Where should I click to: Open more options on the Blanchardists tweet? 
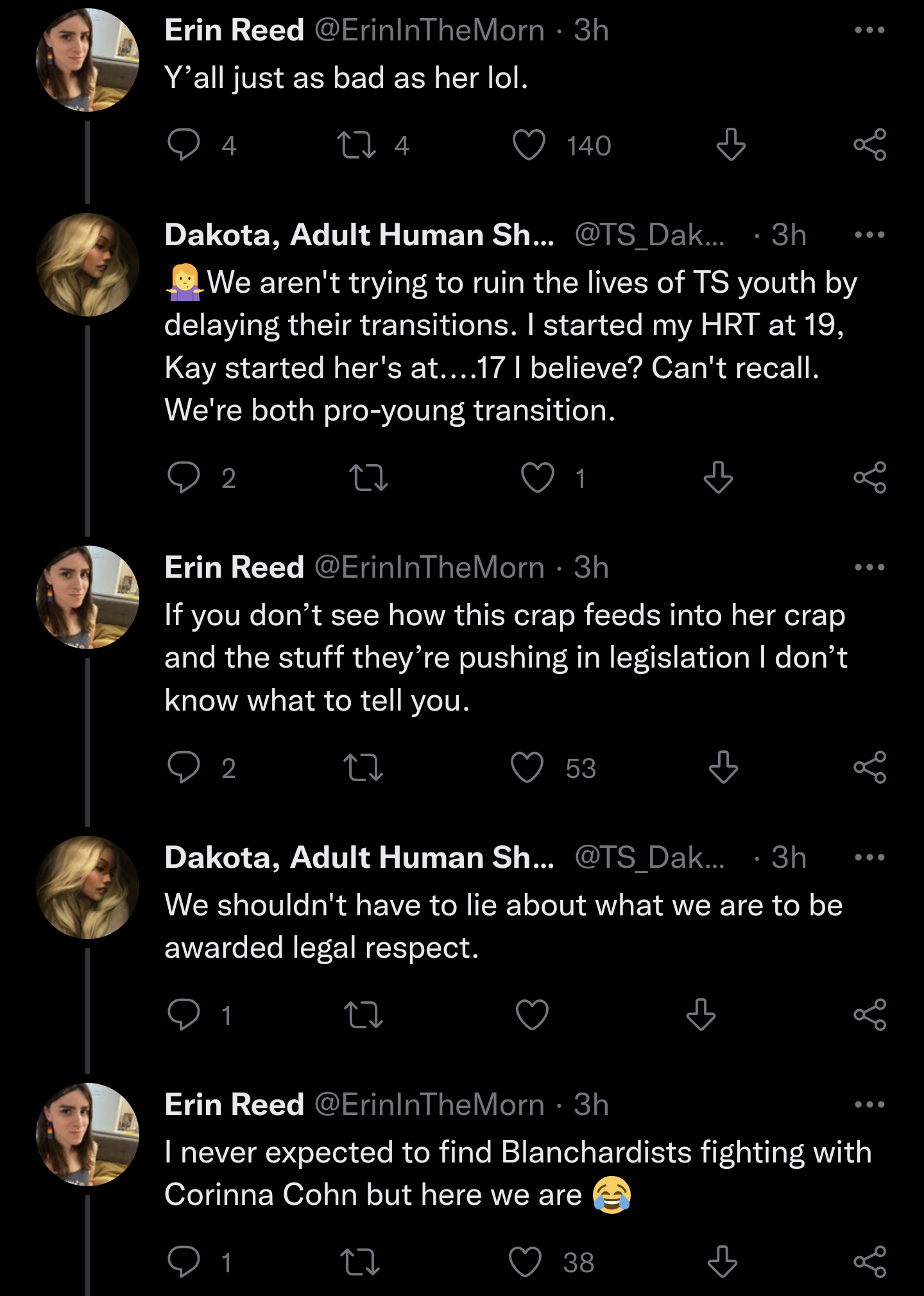coord(869,1105)
